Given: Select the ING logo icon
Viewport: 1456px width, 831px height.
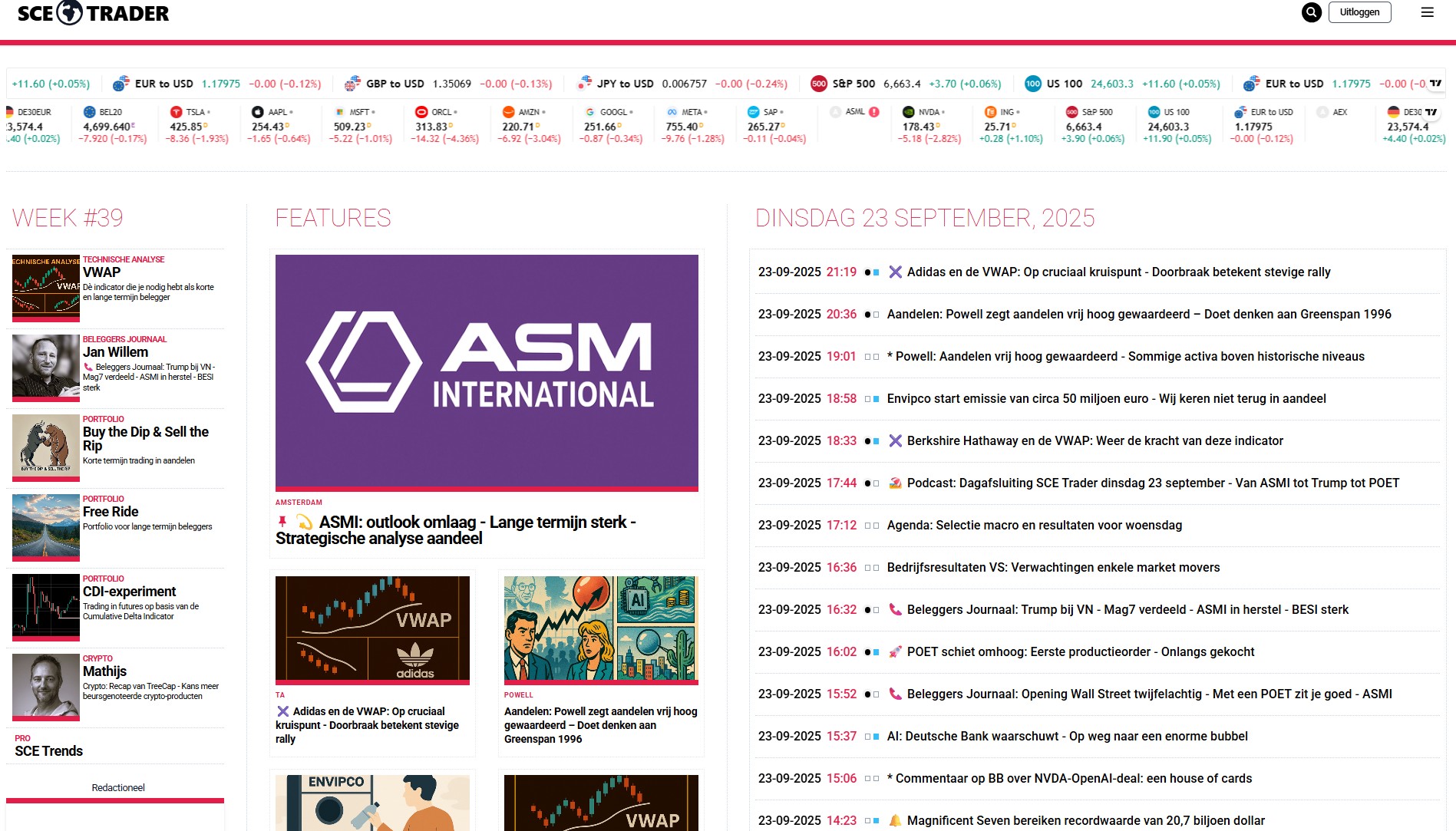Looking at the screenshot, I should (991, 112).
